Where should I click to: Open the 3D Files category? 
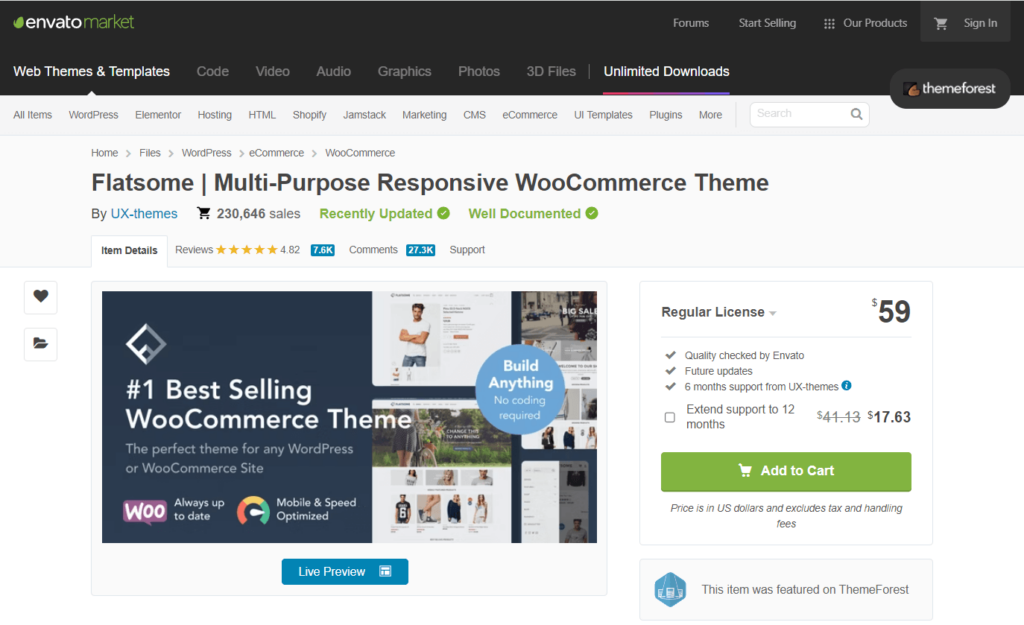(551, 71)
